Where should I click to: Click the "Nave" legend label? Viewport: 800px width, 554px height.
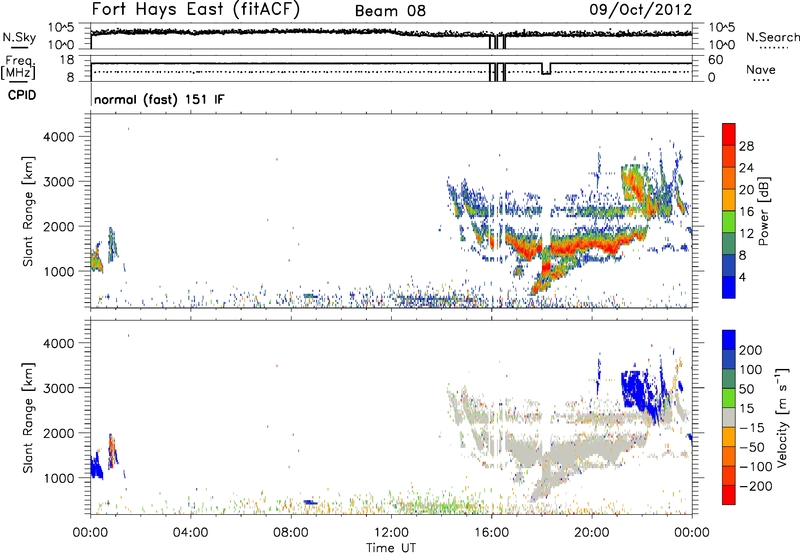click(x=761, y=69)
